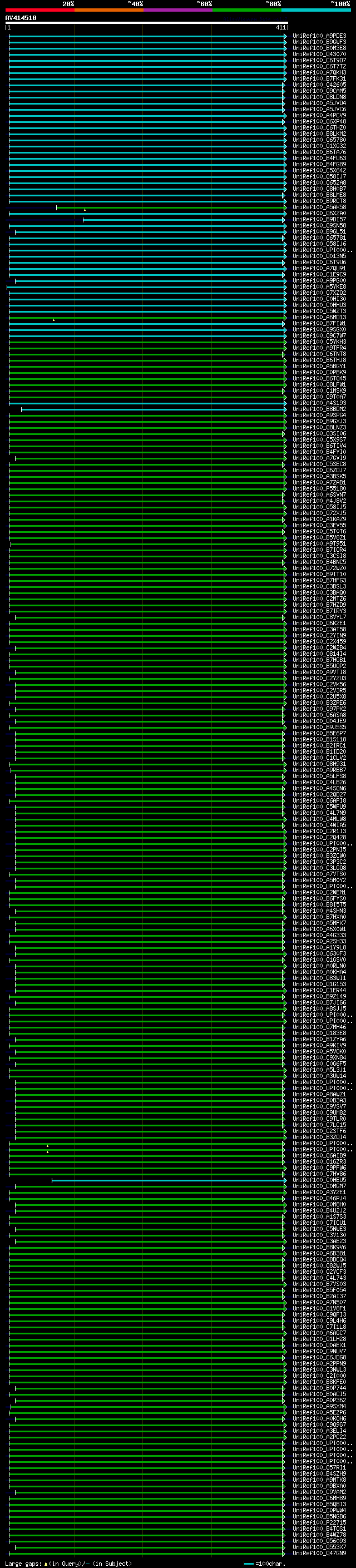Click the UniRef100_P55180 label
Image resolution: width=356 pixels, height=1568 pixels.
click(319, 489)
